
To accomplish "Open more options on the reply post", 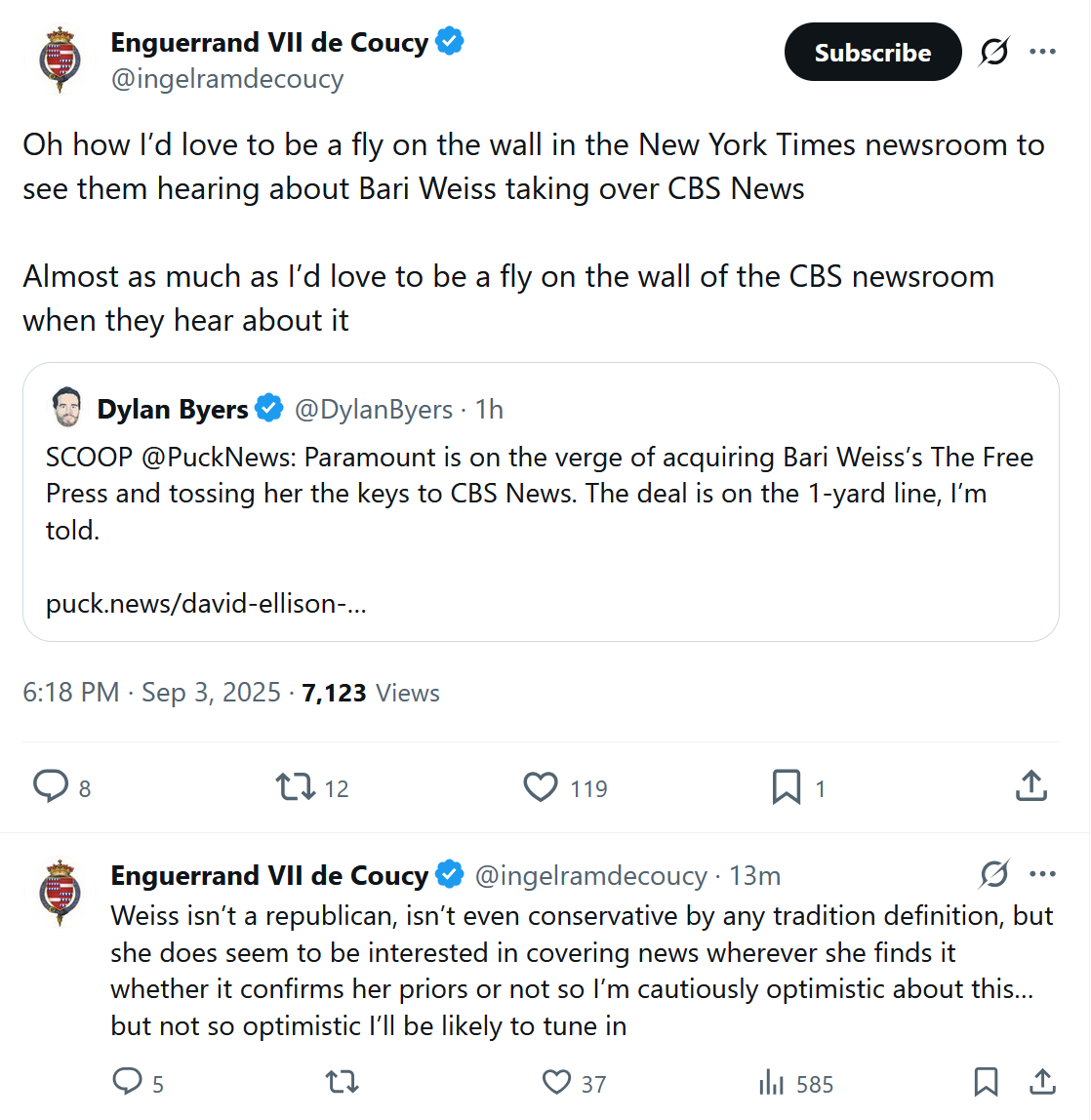I will point(1042,874).
